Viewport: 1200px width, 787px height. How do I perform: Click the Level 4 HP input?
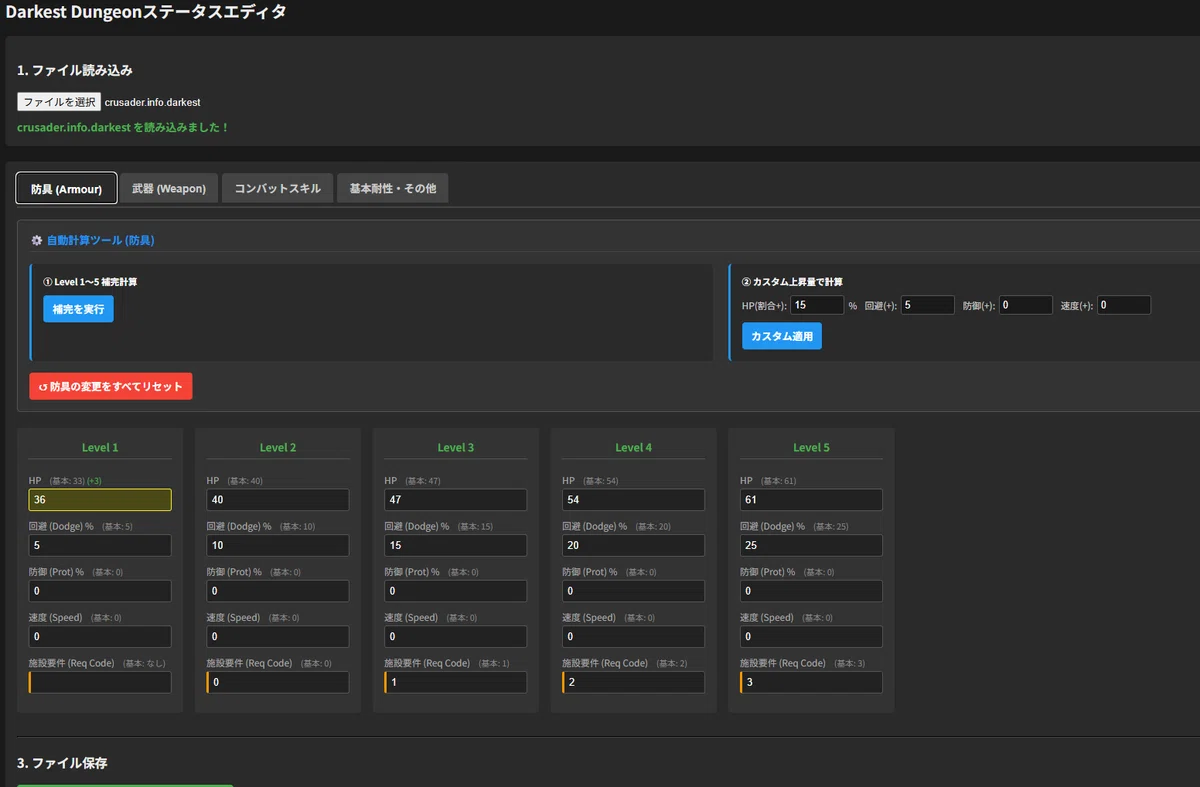click(634, 500)
